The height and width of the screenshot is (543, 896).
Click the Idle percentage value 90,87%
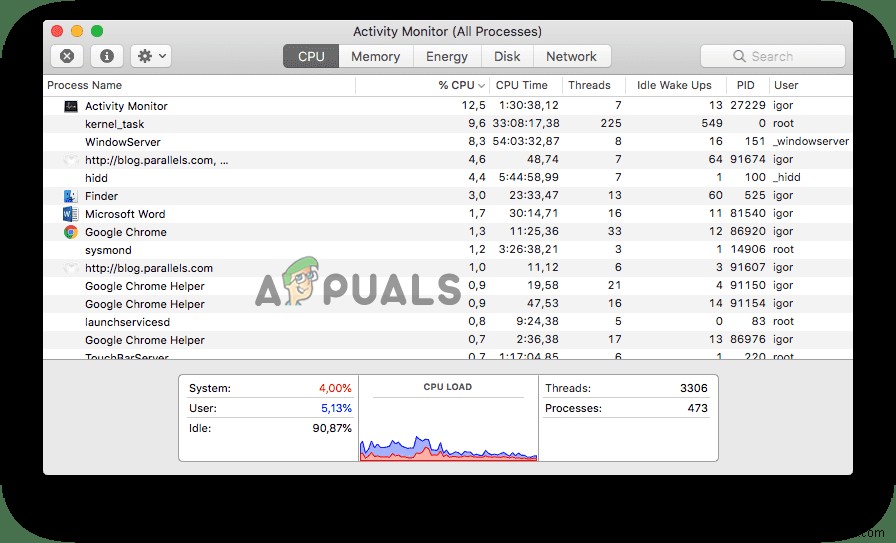332,428
